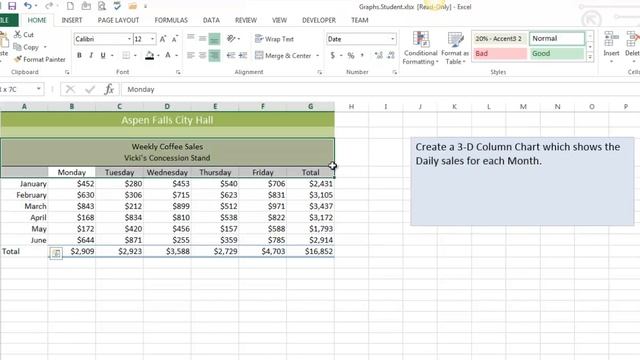Apply Fill Color with the paint bucket

click(x=149, y=55)
